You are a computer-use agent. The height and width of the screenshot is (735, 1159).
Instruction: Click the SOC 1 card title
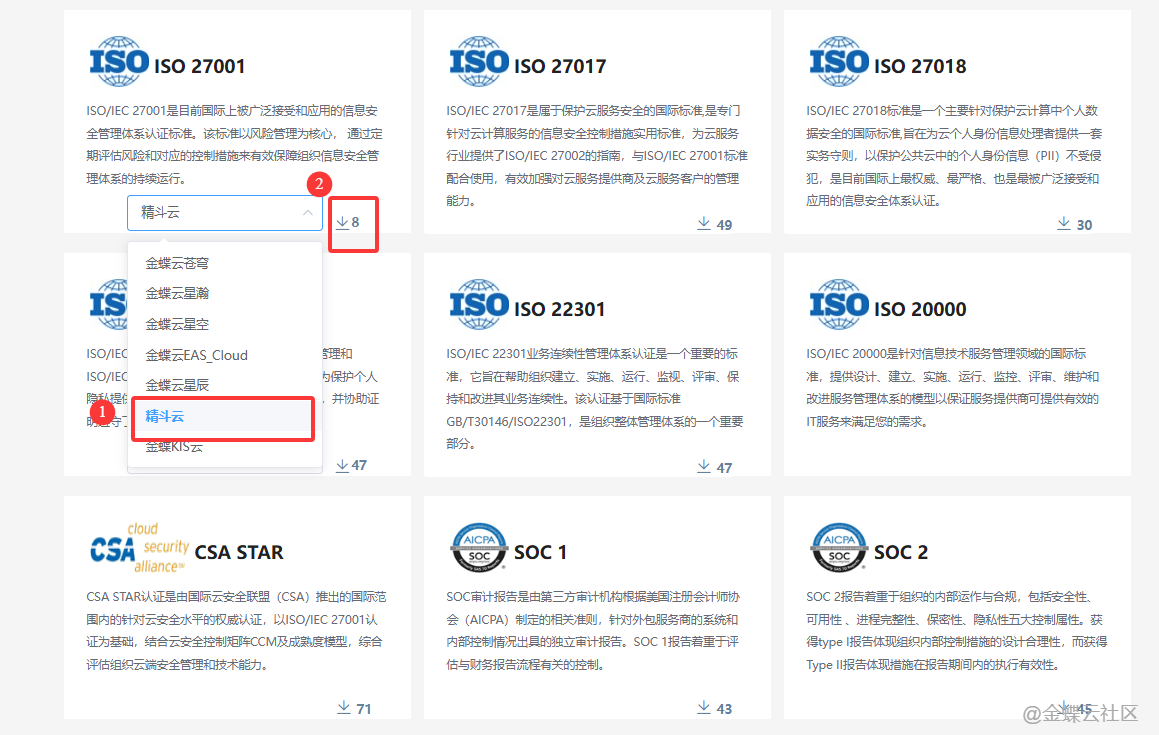click(x=540, y=552)
